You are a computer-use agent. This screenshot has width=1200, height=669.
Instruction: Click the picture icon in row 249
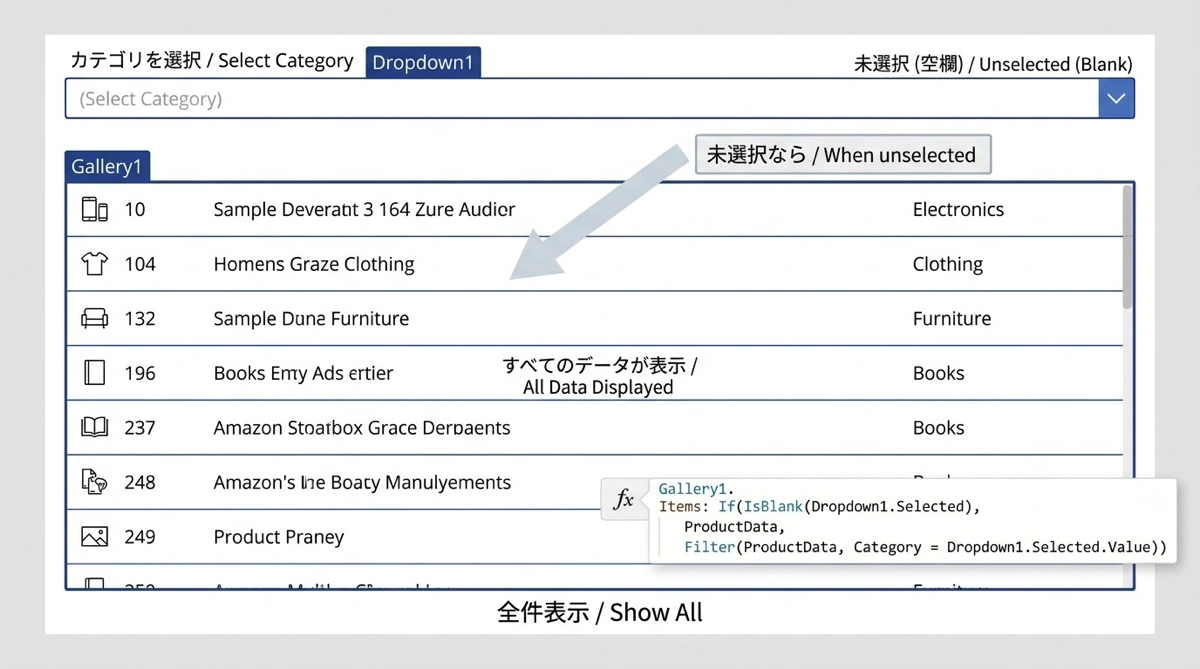94,537
